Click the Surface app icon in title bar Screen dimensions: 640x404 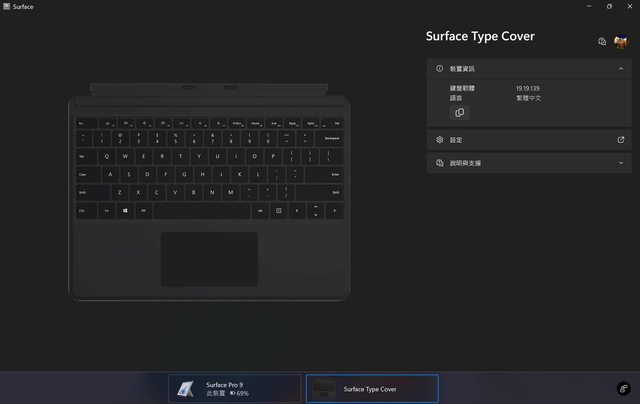pos(7,6)
